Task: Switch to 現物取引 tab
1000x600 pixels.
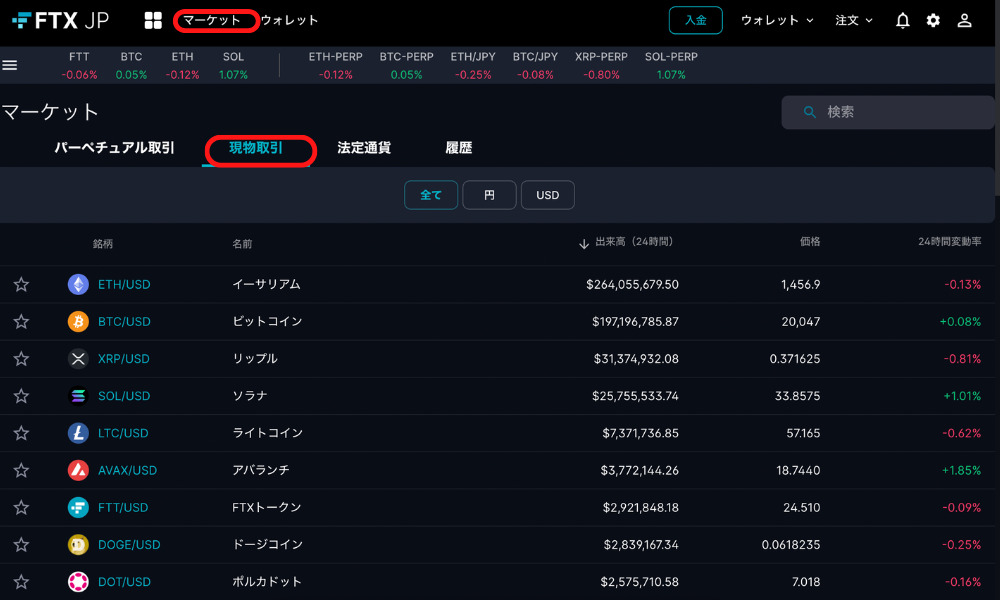Action: 256,148
